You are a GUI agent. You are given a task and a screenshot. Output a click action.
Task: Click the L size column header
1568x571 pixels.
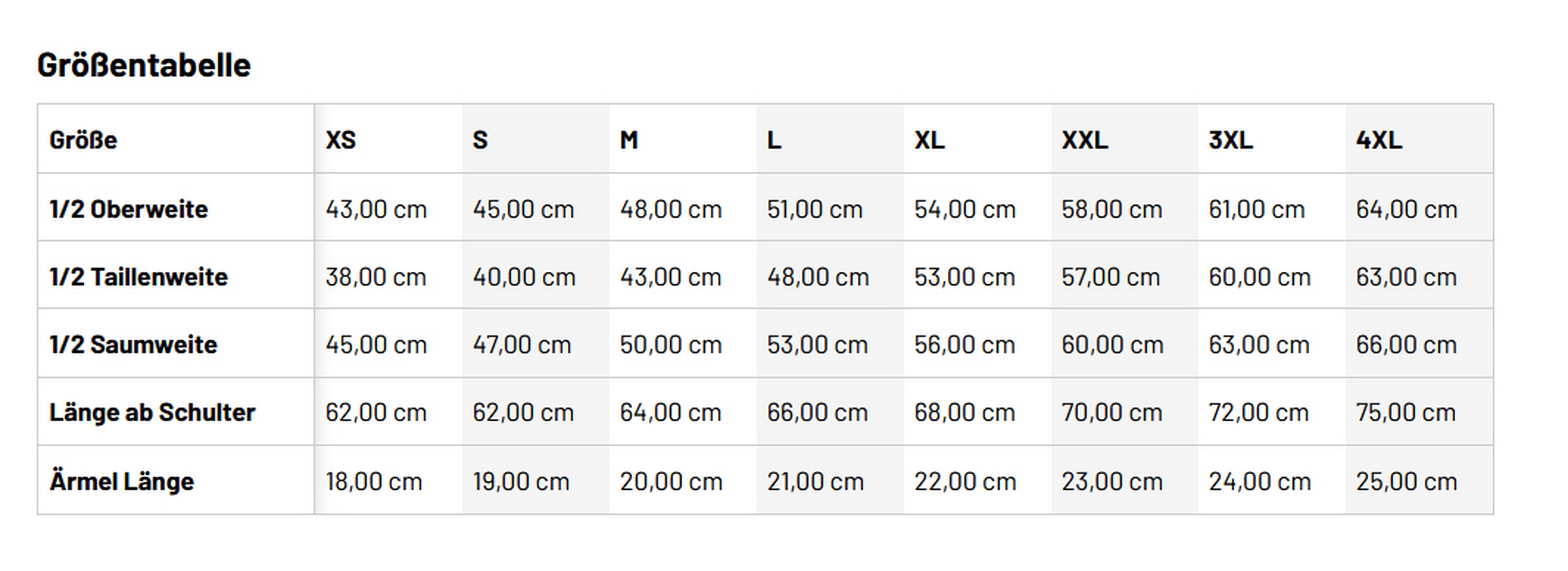click(774, 140)
